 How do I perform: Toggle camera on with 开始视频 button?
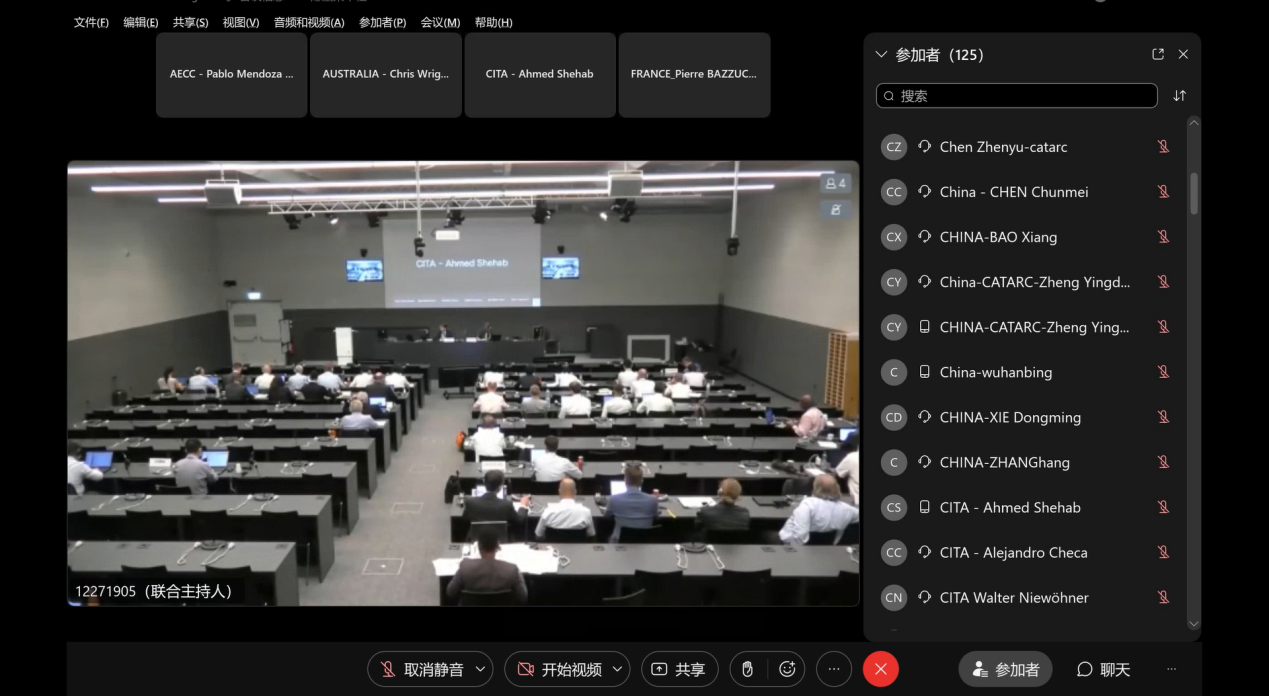[x=558, y=669]
